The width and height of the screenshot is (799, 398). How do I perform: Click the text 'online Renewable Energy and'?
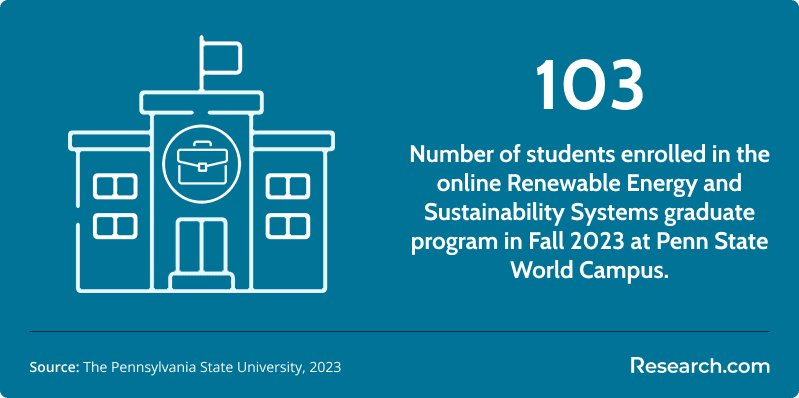(590, 184)
